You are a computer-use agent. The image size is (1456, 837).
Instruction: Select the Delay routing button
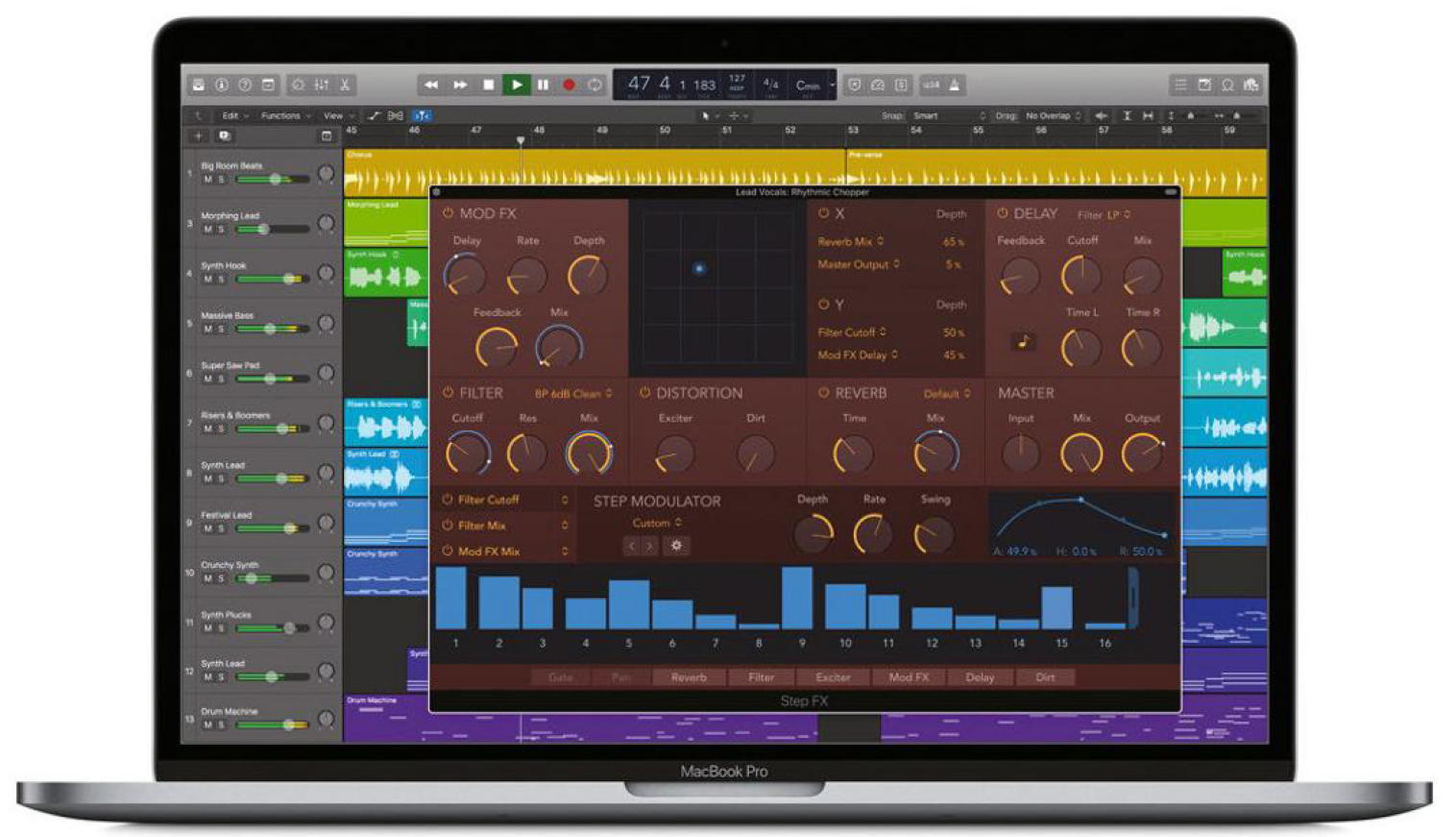[x=980, y=677]
